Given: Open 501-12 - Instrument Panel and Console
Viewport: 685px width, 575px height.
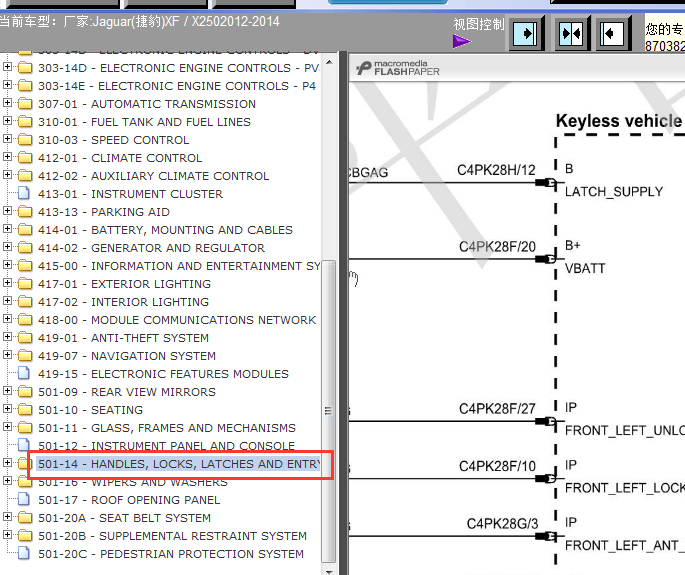Looking at the screenshot, I should click(166, 446).
